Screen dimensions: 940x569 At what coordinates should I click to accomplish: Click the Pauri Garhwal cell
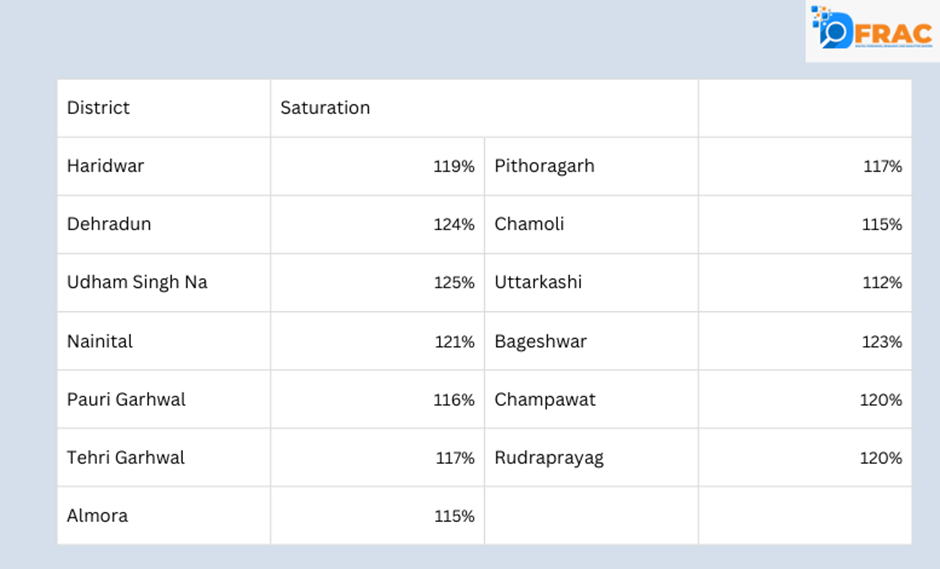pyautogui.click(x=126, y=399)
